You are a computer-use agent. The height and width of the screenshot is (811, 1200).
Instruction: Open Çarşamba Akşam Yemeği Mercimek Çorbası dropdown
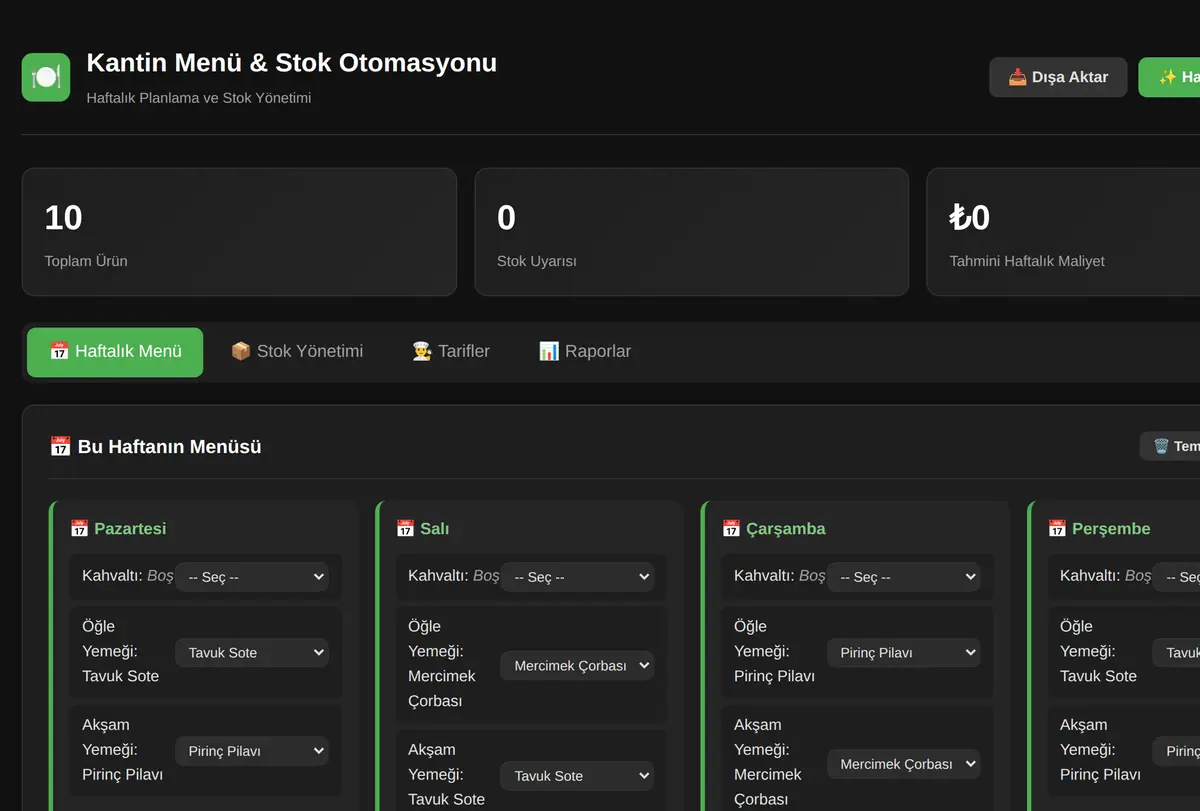903,764
